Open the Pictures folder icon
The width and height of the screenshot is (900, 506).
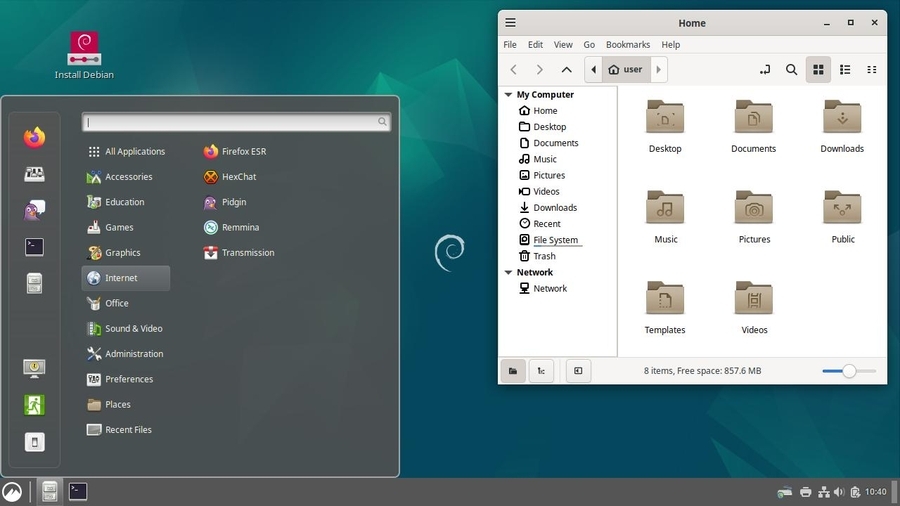(754, 217)
